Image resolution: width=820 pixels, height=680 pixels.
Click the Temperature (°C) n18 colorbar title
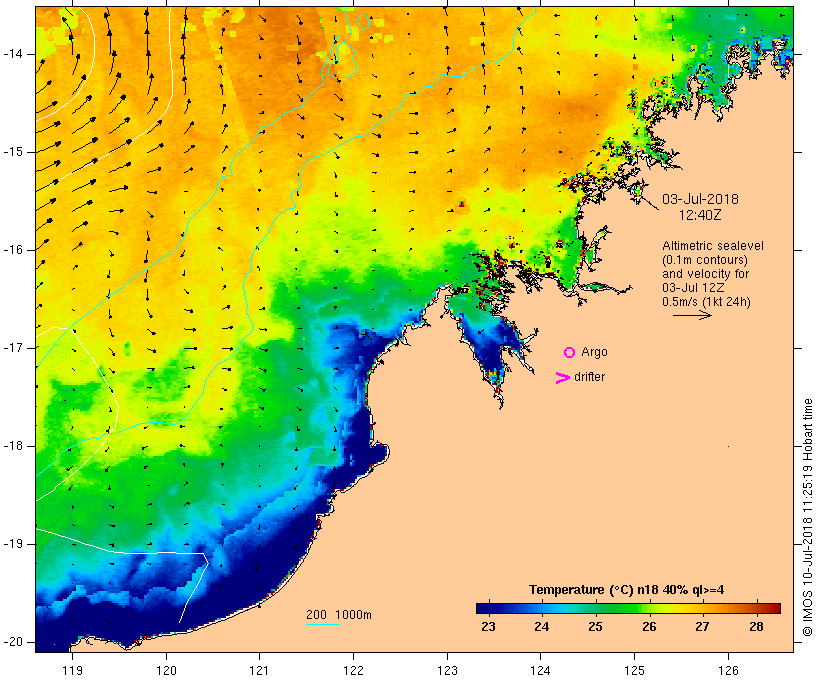point(627,590)
